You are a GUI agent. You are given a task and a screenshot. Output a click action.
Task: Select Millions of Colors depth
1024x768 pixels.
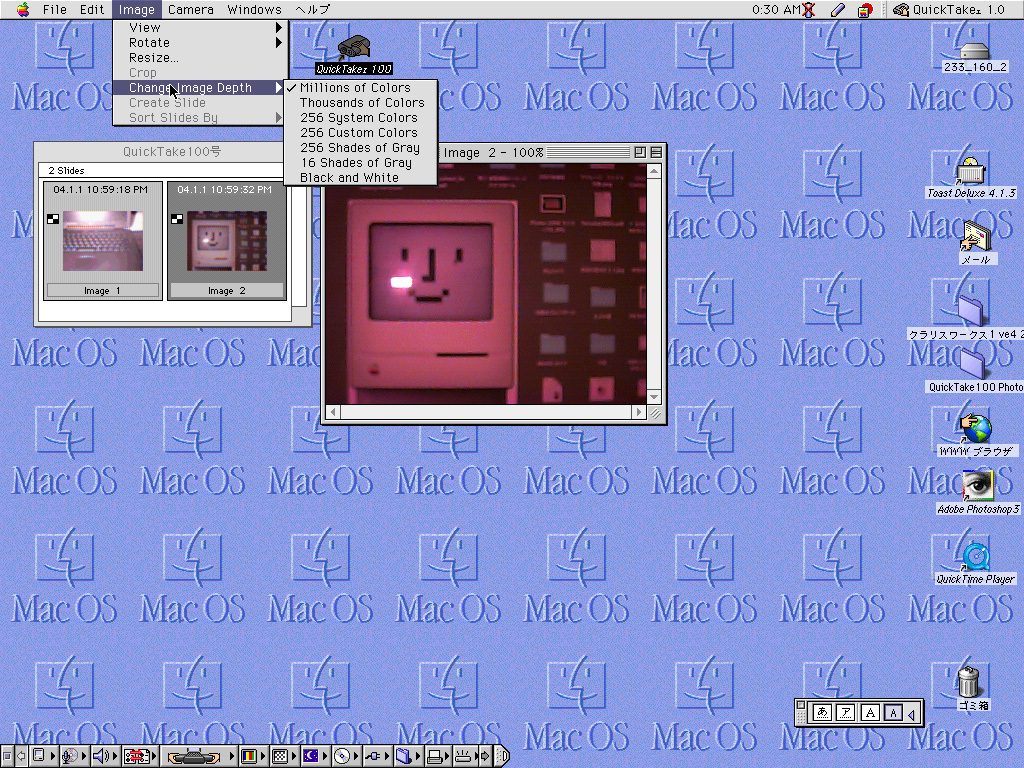click(360, 88)
